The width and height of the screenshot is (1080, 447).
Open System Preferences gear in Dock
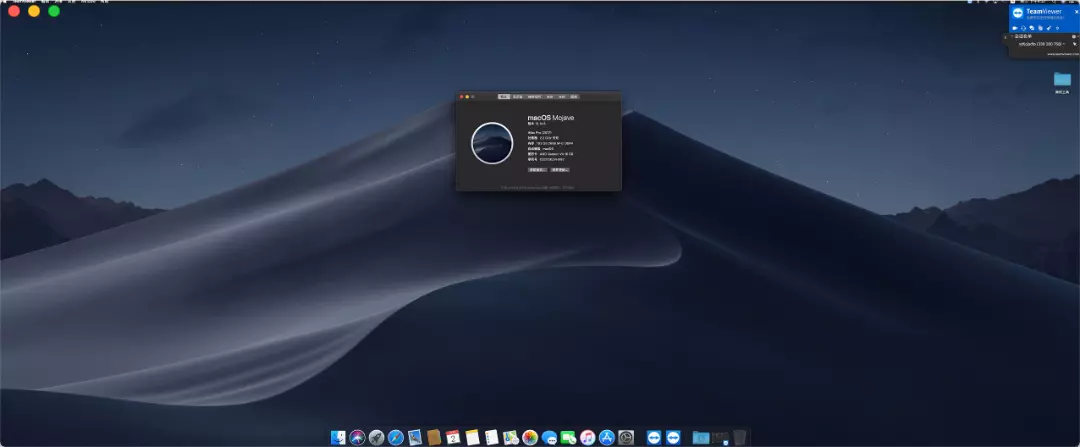(626, 437)
